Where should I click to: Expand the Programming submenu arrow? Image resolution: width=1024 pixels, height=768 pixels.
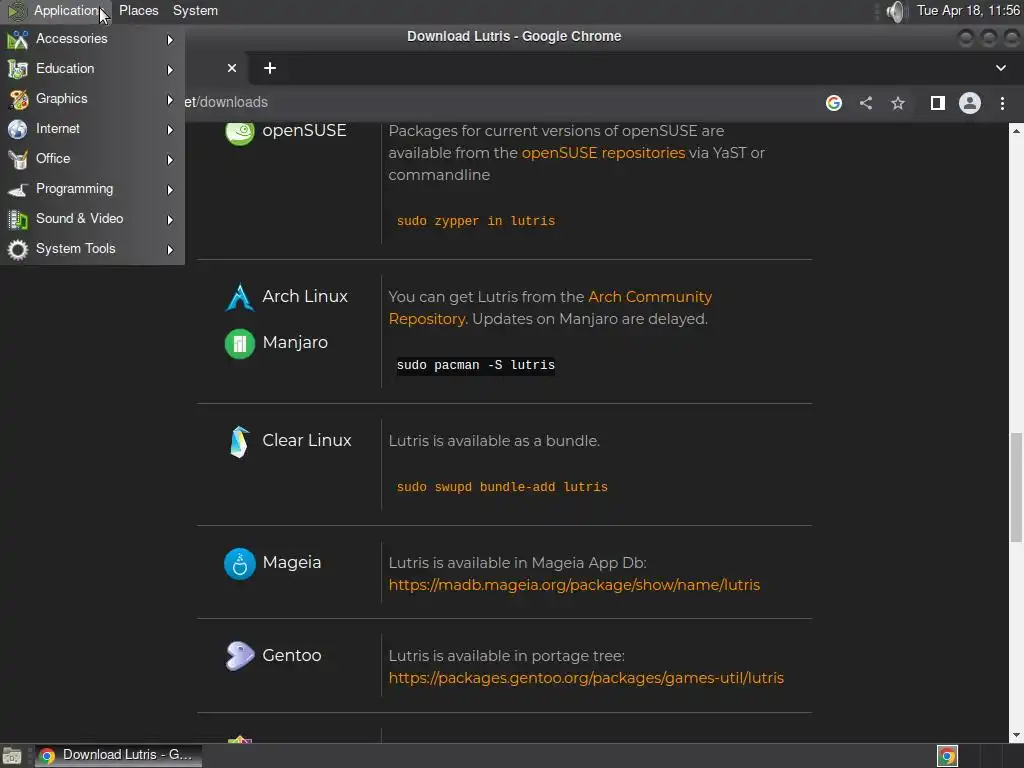170,190
